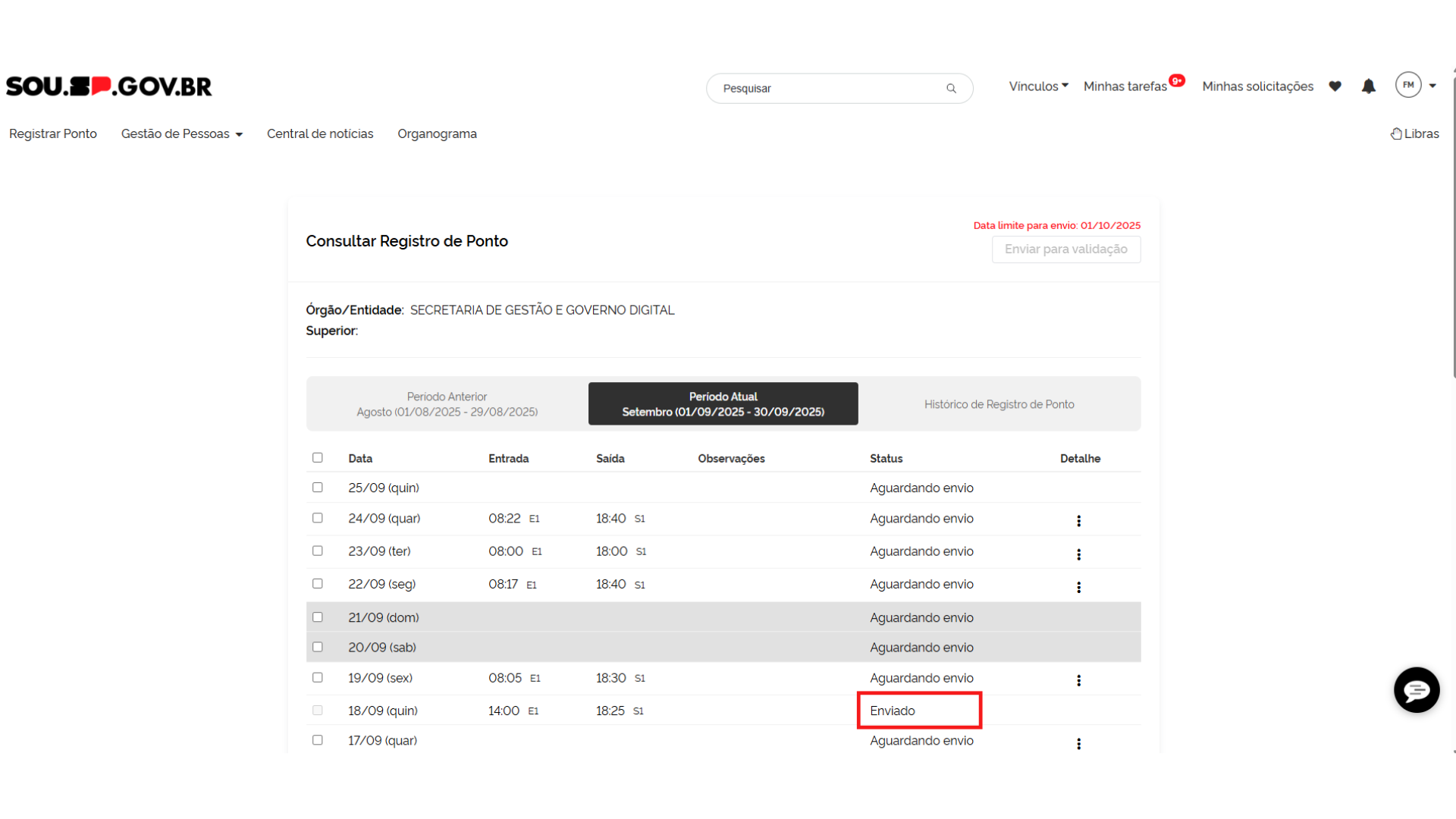Check the select-all checkbox in the table header
This screenshot has height=819, width=1456.
(x=318, y=458)
